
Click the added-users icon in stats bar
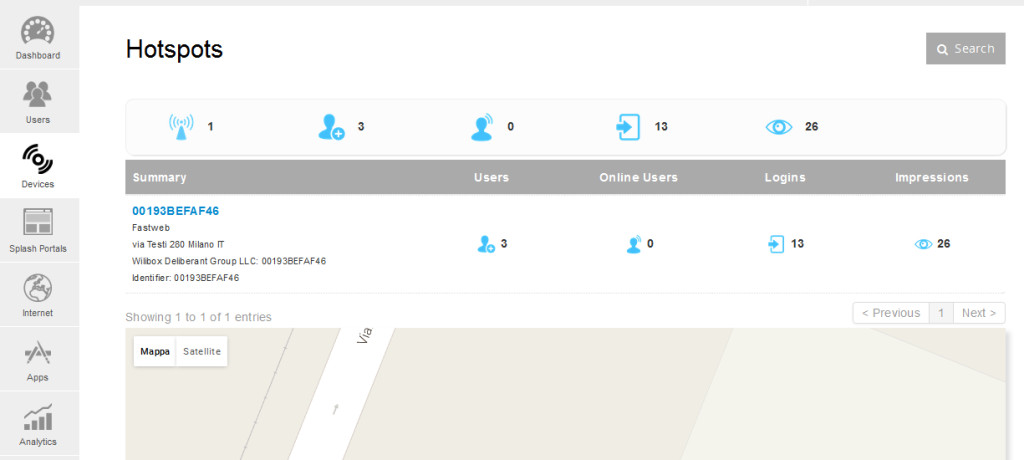pyautogui.click(x=331, y=127)
